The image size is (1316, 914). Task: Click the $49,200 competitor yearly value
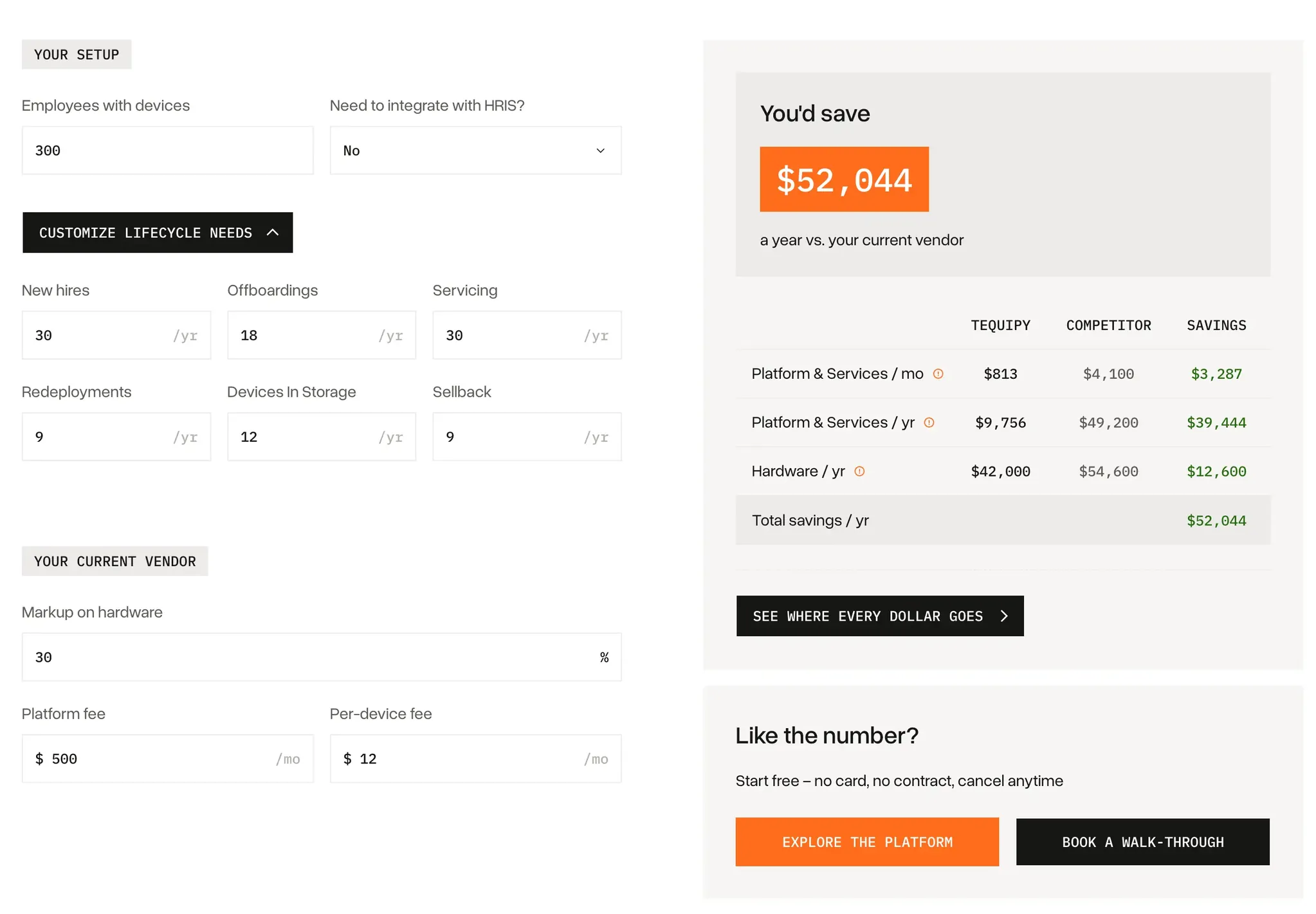(x=1108, y=423)
